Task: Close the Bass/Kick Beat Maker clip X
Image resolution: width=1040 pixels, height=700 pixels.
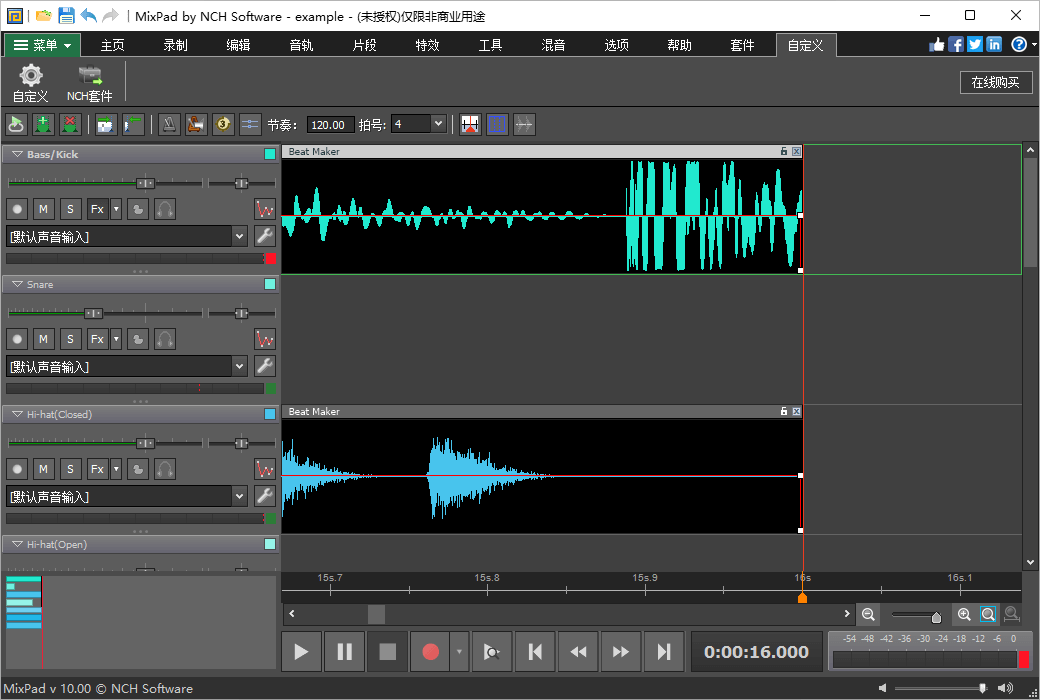Action: point(797,151)
